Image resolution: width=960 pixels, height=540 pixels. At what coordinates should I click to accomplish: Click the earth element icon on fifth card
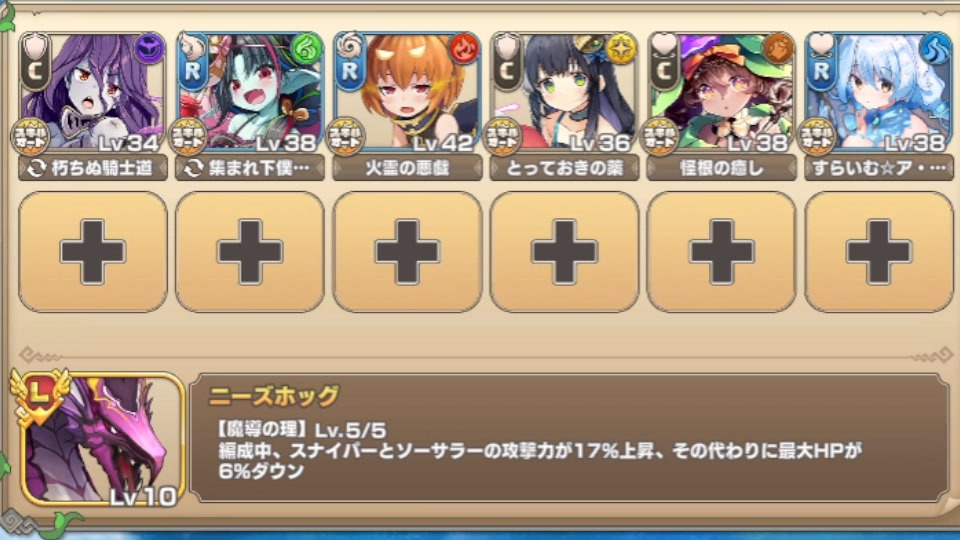(x=778, y=50)
